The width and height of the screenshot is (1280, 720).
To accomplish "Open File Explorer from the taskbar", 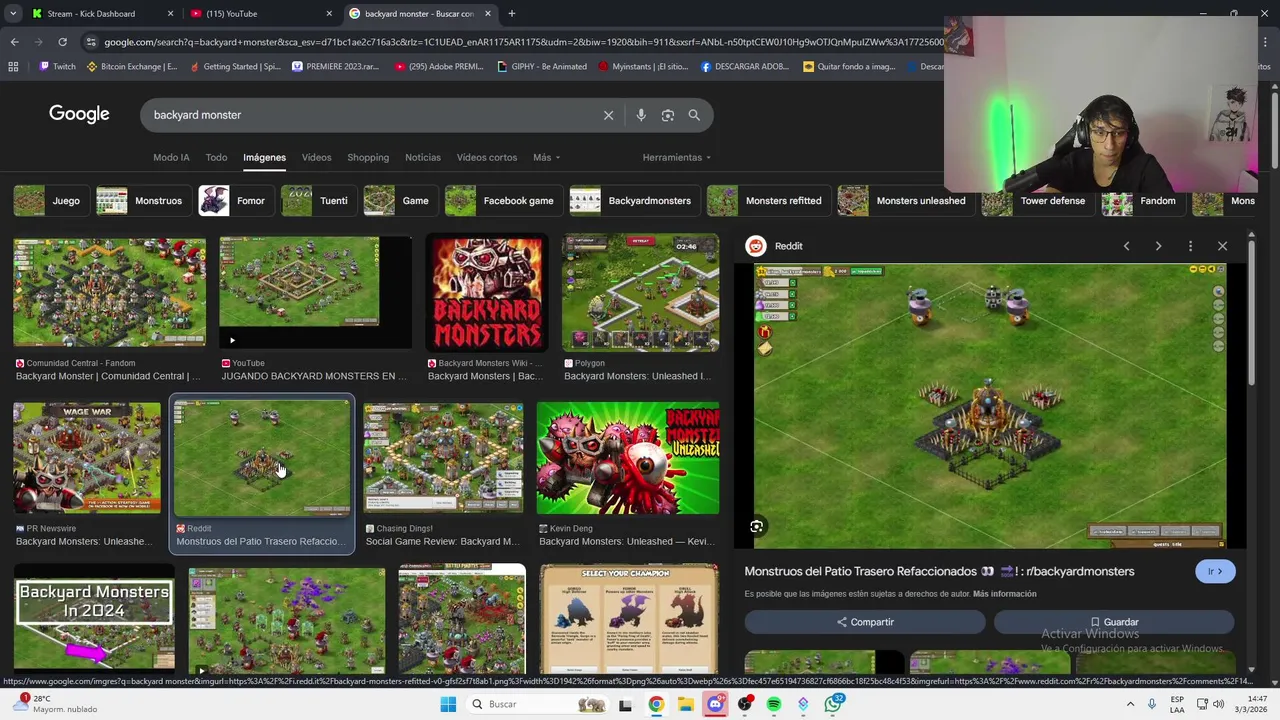I will point(686,704).
